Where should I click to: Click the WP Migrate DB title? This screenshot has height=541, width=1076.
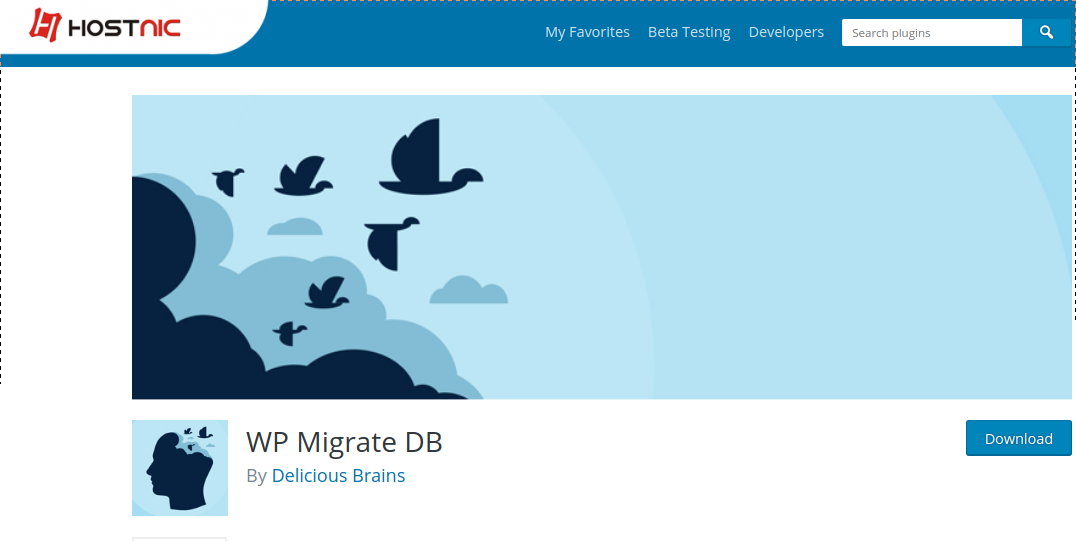pos(344,442)
